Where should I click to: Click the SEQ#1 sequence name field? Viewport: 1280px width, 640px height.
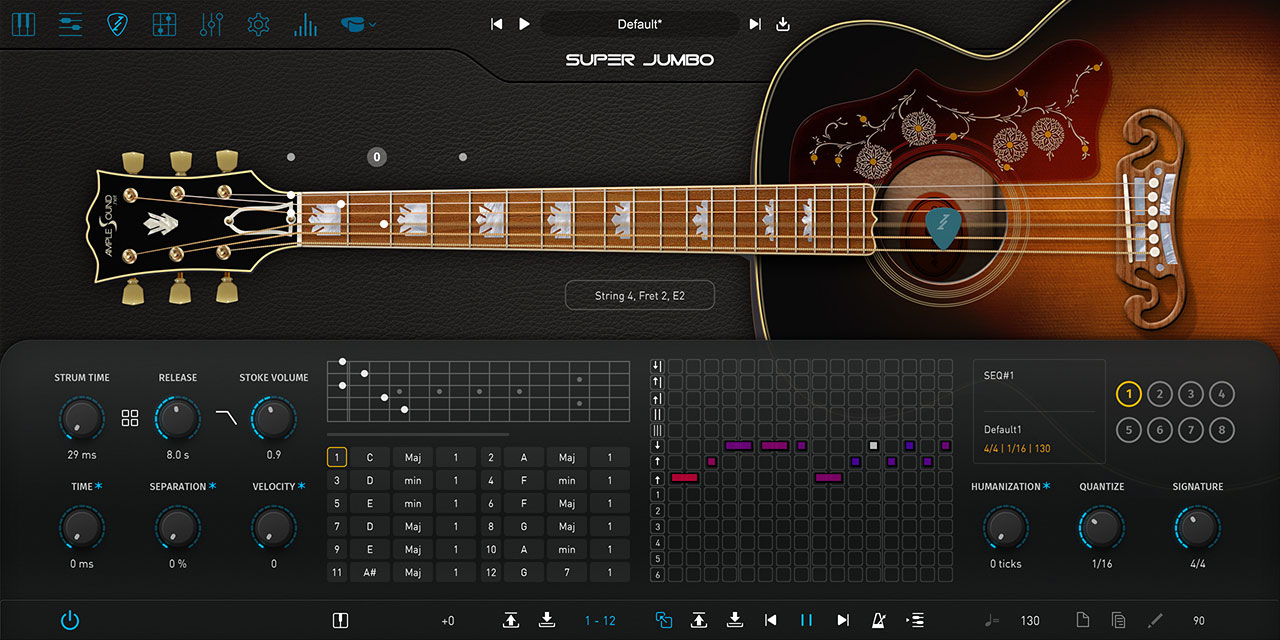point(1039,376)
